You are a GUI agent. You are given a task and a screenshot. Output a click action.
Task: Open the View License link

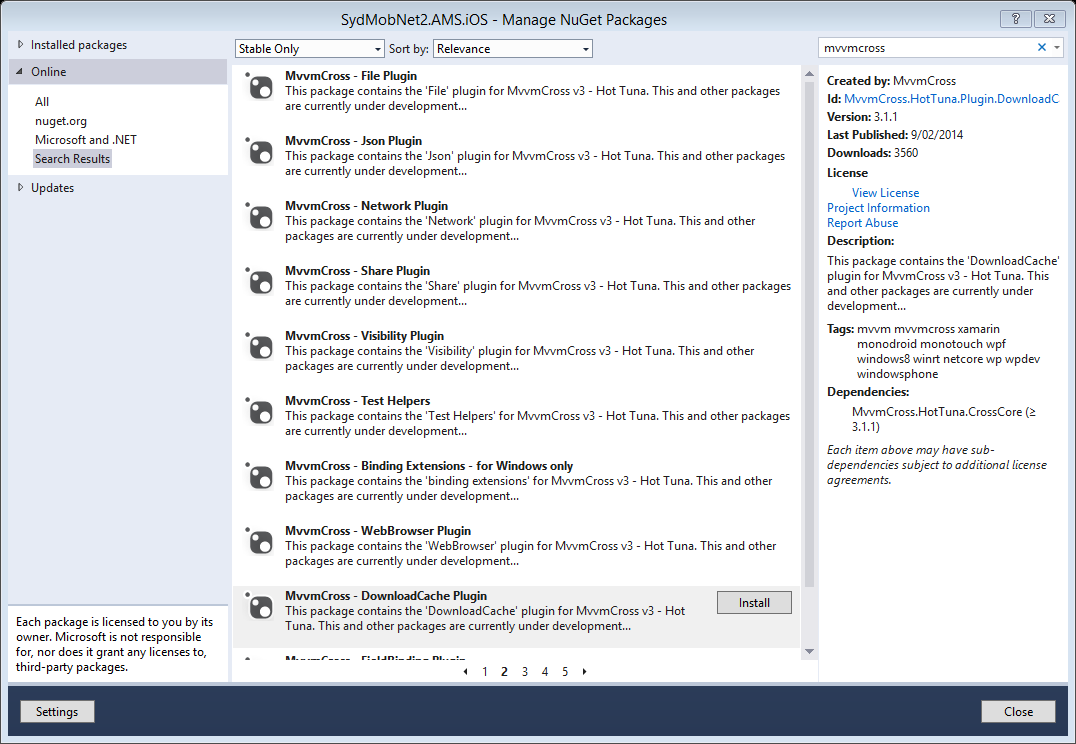pos(884,192)
